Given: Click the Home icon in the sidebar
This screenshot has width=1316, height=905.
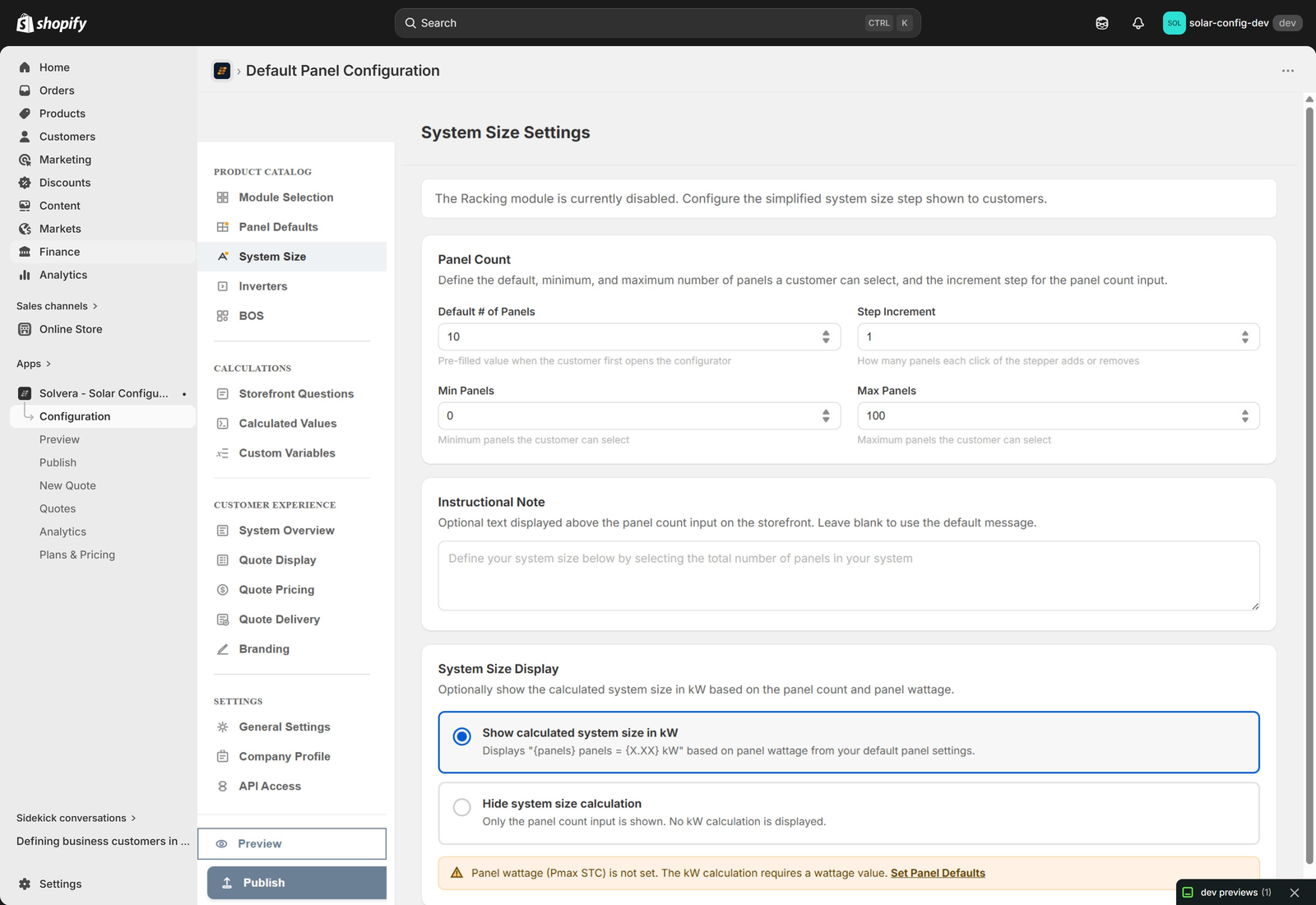Looking at the screenshot, I should click(x=25, y=67).
